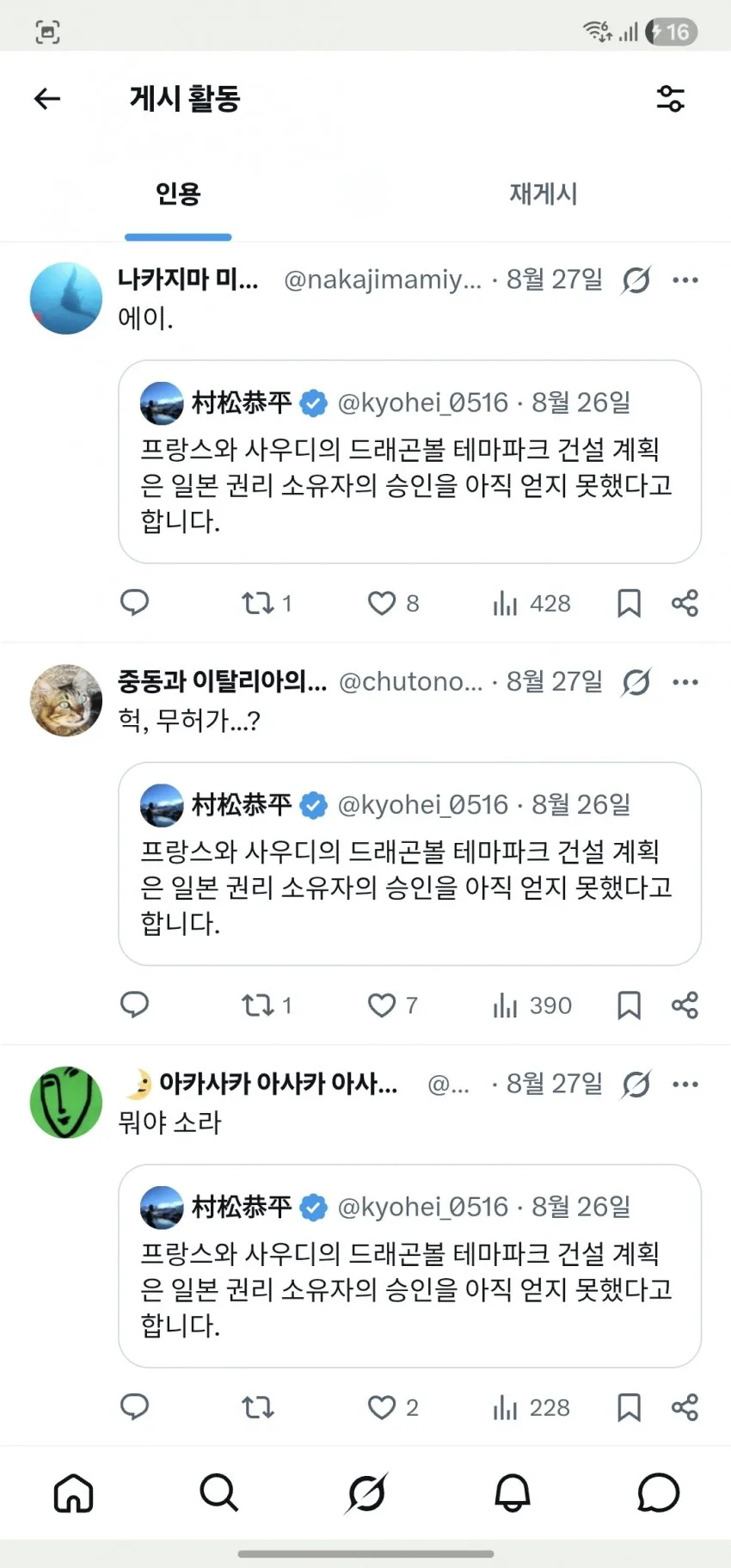Image resolution: width=731 pixels, height=1568 pixels.
Task: Bookmark the post with 390 views
Action: pos(630,1005)
